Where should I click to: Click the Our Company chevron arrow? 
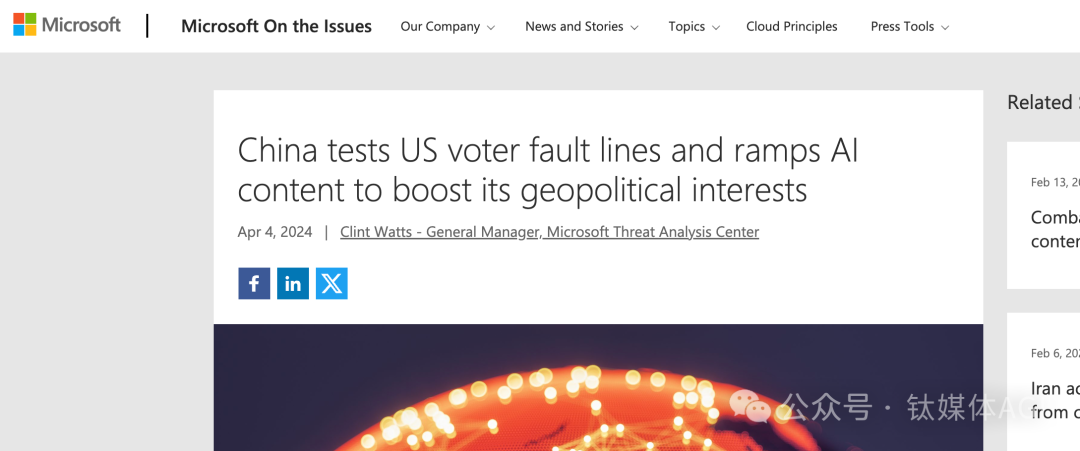pos(491,28)
